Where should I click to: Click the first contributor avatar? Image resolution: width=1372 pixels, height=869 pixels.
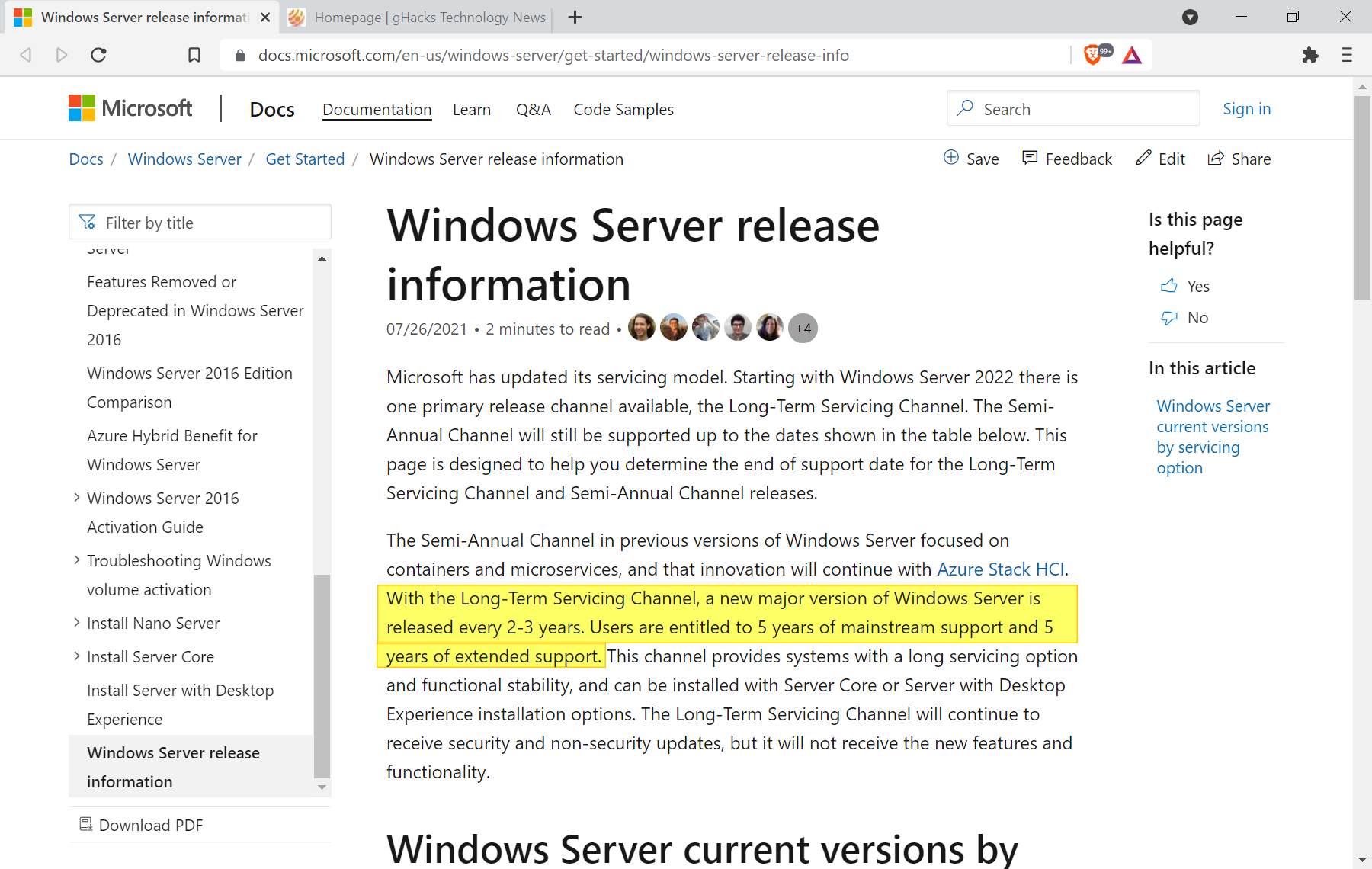pos(642,328)
